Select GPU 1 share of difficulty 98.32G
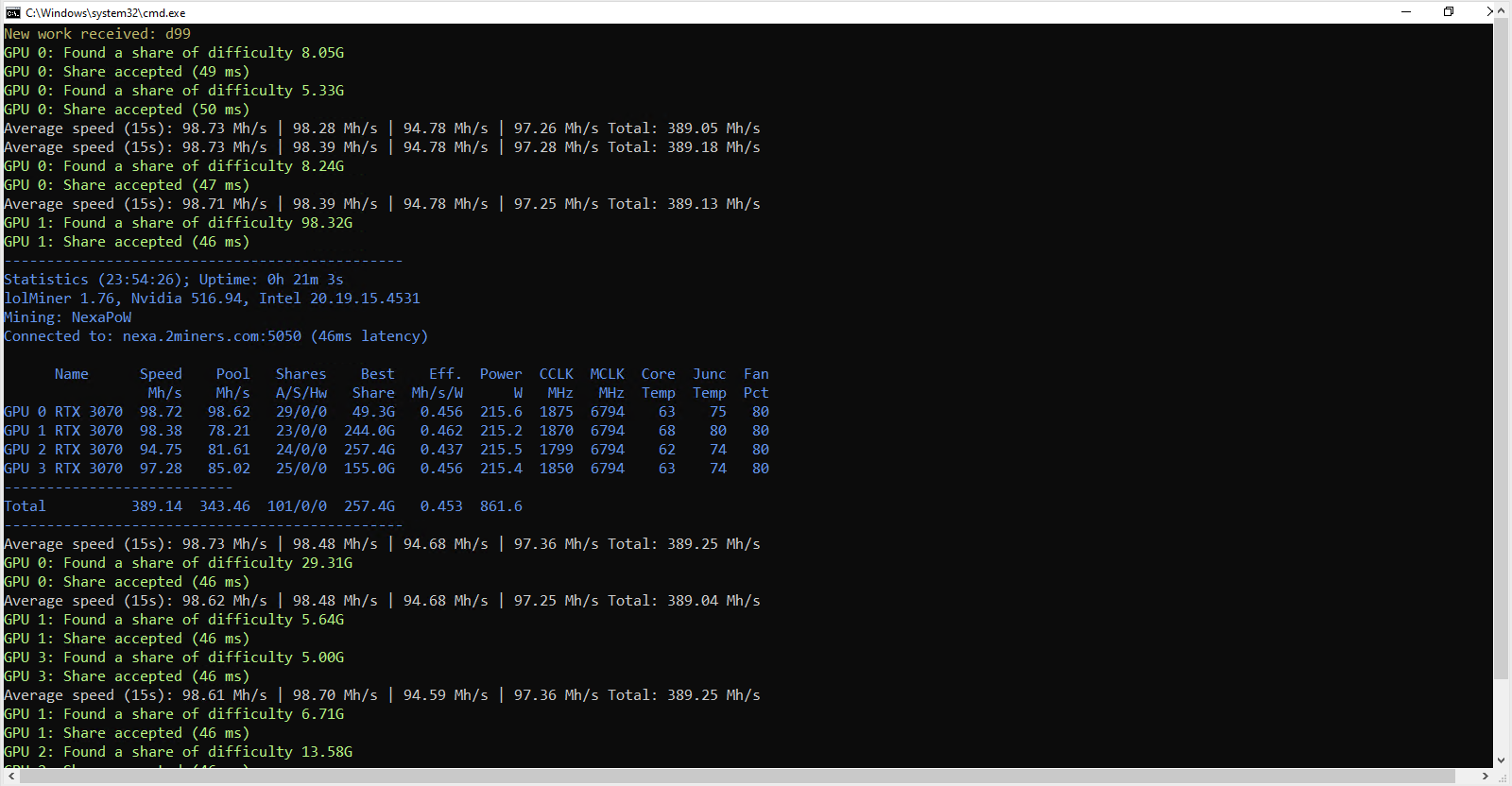The image size is (1512, 786). (x=179, y=223)
